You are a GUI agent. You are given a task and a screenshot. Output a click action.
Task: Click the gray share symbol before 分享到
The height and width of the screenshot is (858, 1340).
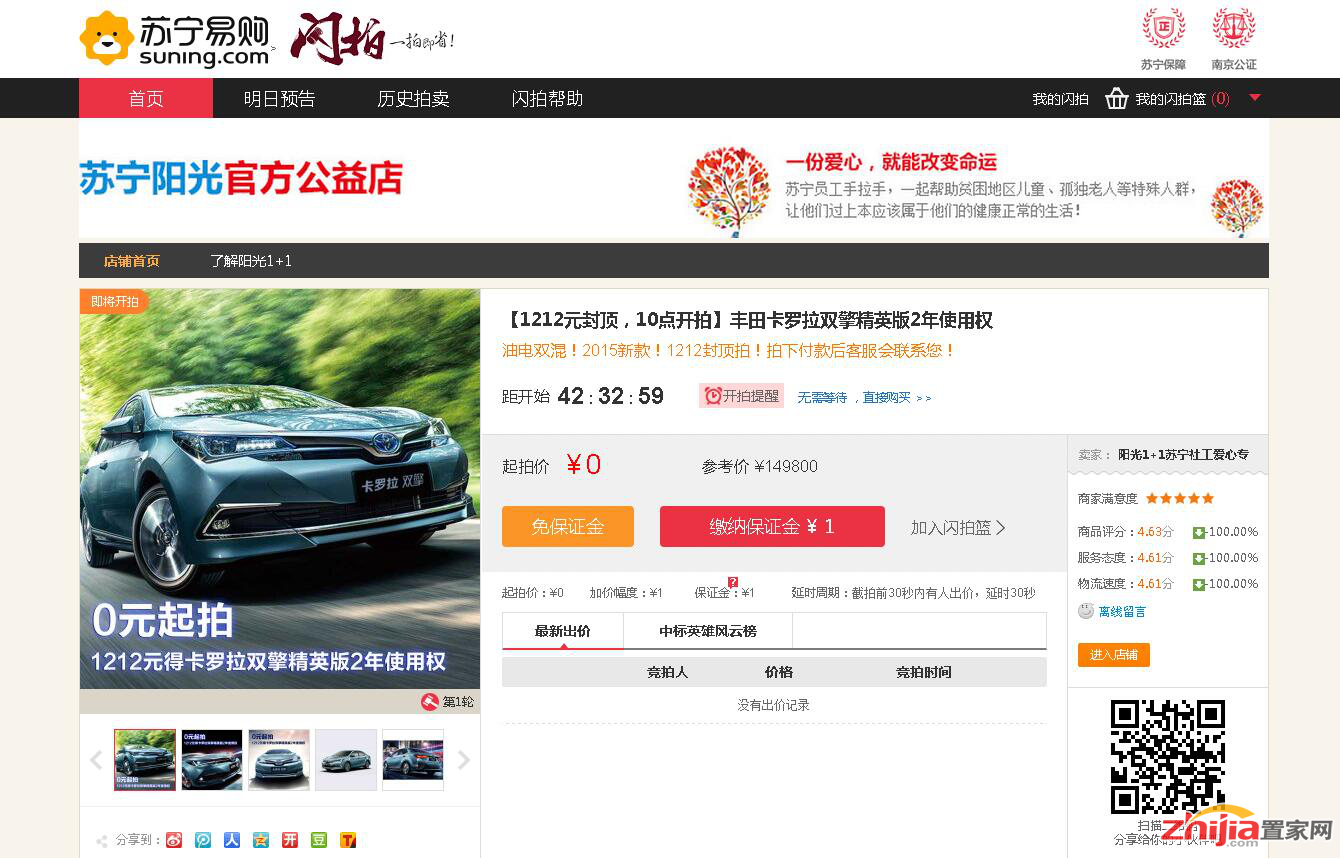coord(101,841)
